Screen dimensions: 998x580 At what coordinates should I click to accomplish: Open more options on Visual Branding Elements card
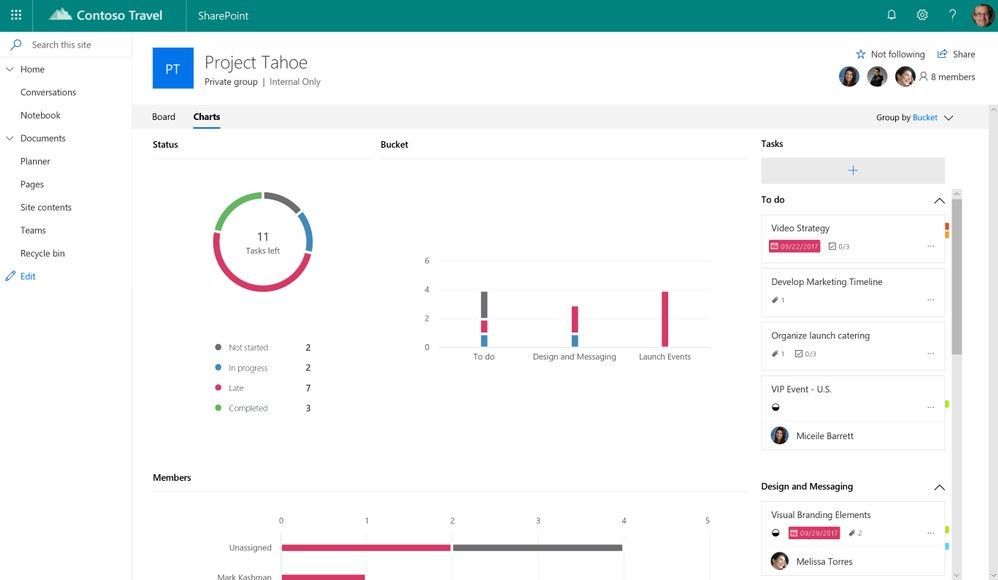coord(931,532)
